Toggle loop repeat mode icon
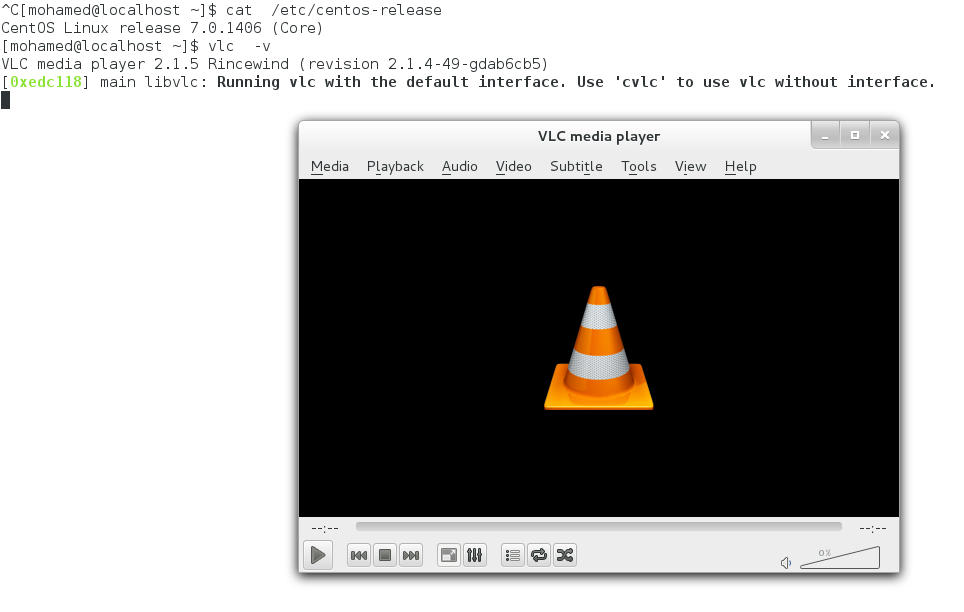This screenshot has width=964, height=612. 539,555
